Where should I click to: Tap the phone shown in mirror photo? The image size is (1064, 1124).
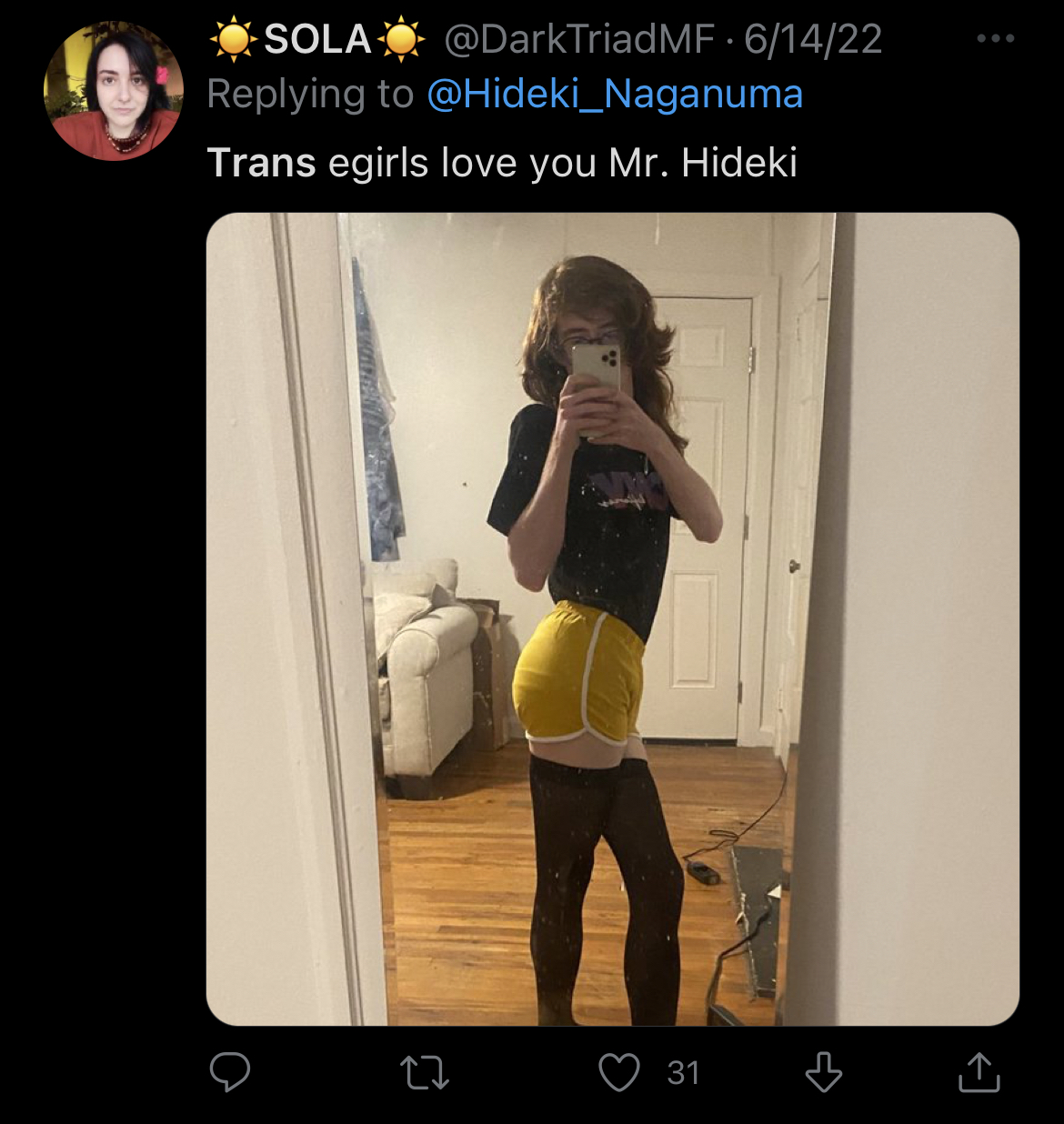coord(596,373)
